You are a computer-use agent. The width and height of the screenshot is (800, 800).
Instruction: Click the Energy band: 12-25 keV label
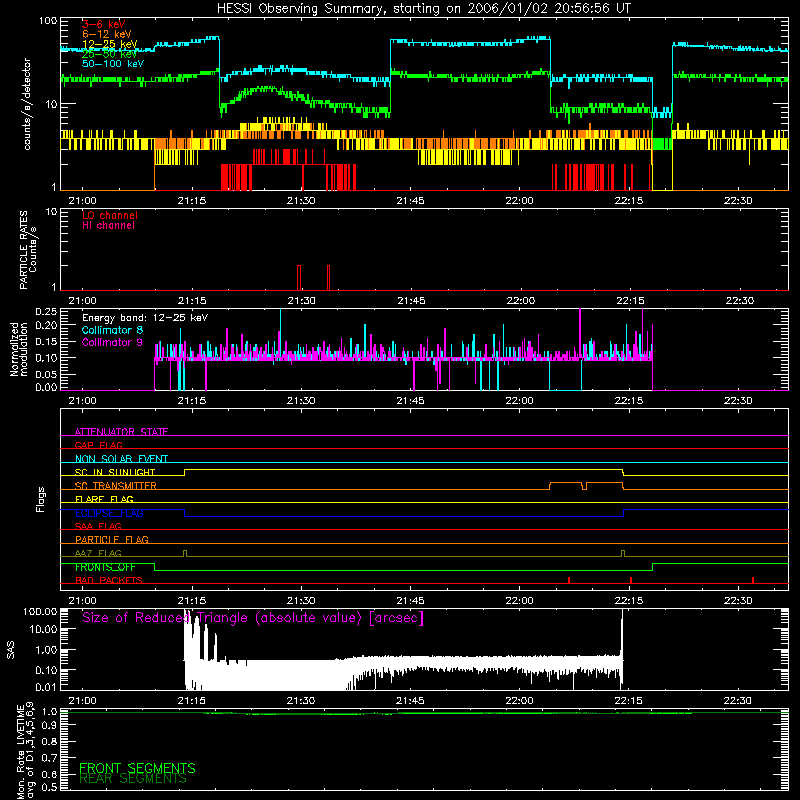145,318
